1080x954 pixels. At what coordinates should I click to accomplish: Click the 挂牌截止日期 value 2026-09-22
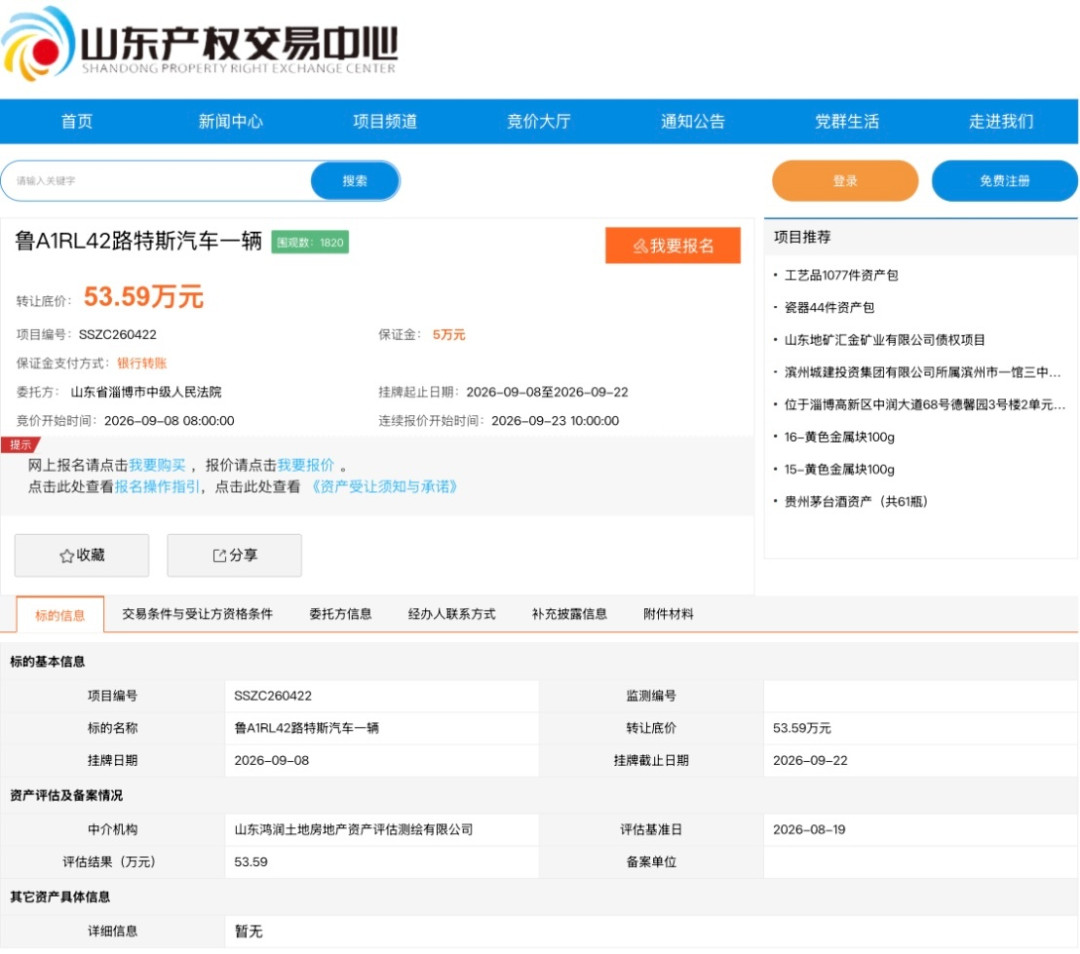[810, 760]
